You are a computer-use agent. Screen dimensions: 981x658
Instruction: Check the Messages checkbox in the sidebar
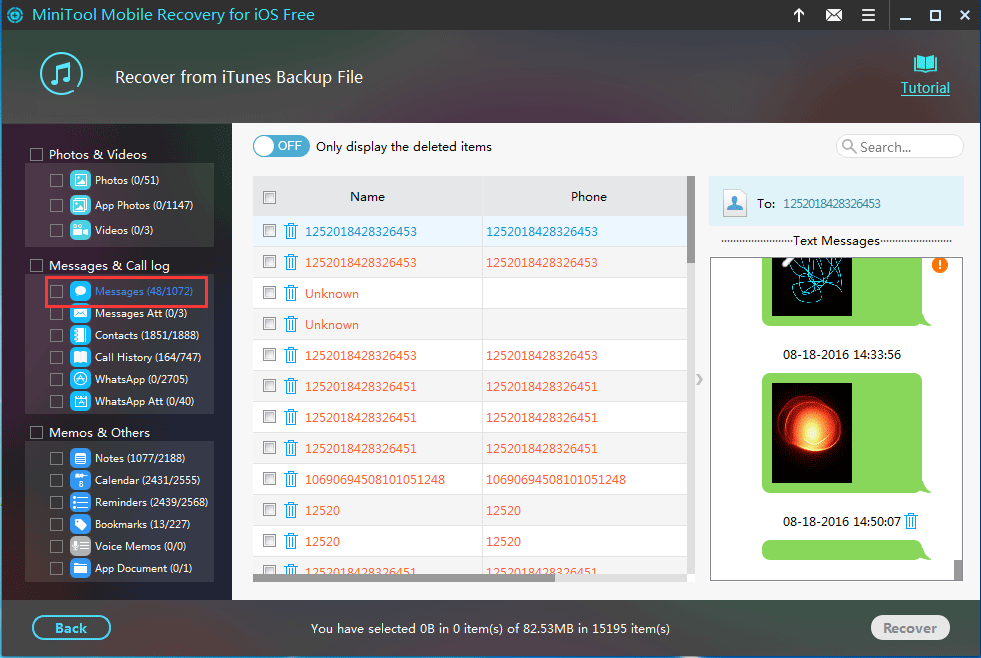[58, 291]
